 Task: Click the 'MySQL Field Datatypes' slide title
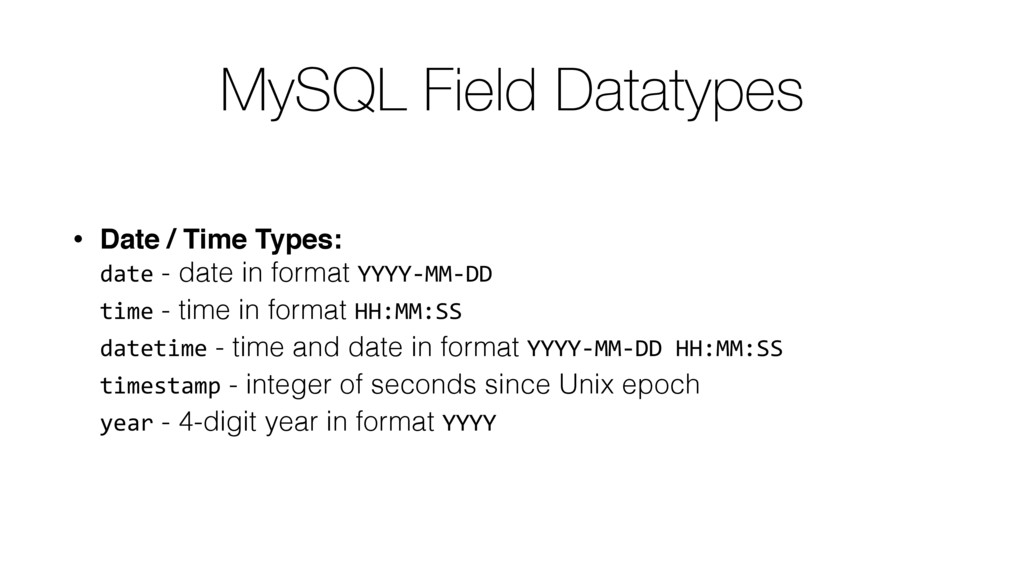click(x=511, y=91)
